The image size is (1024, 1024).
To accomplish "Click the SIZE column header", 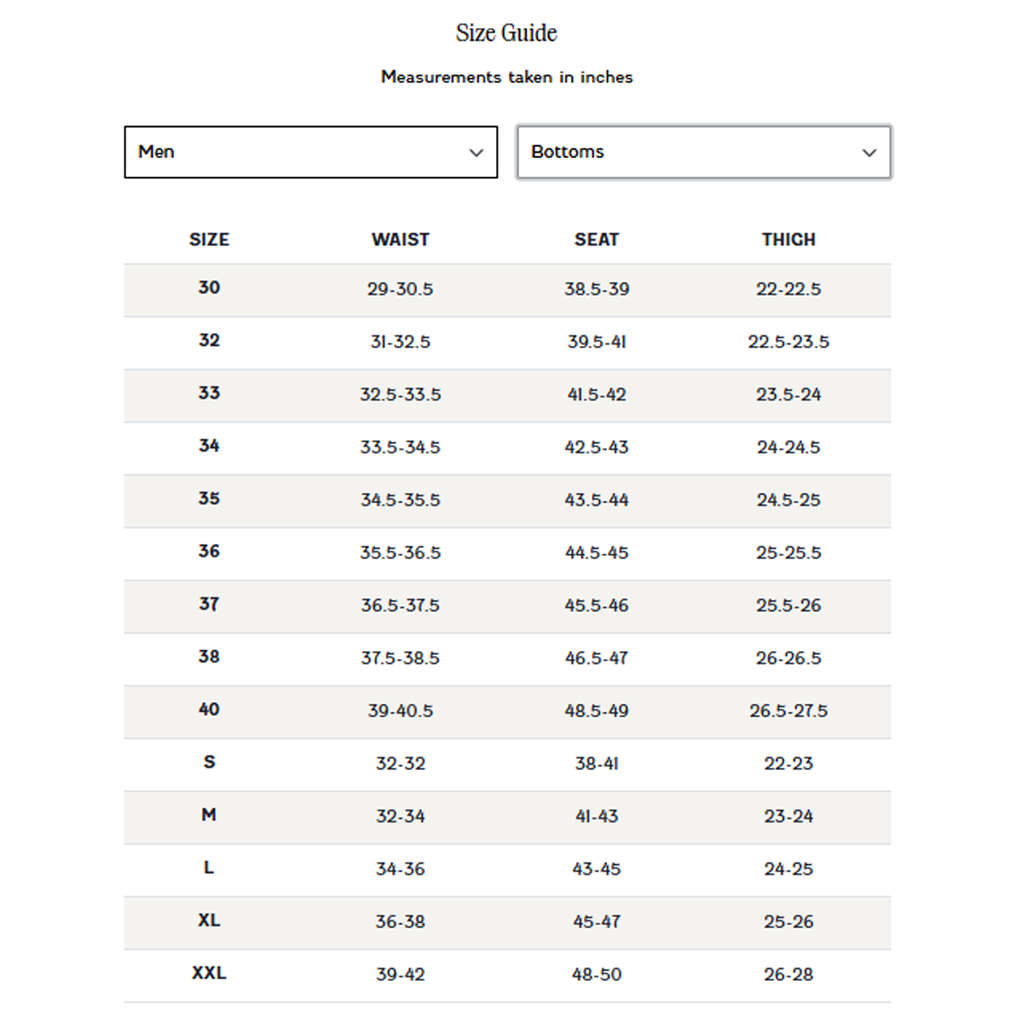I will [209, 240].
